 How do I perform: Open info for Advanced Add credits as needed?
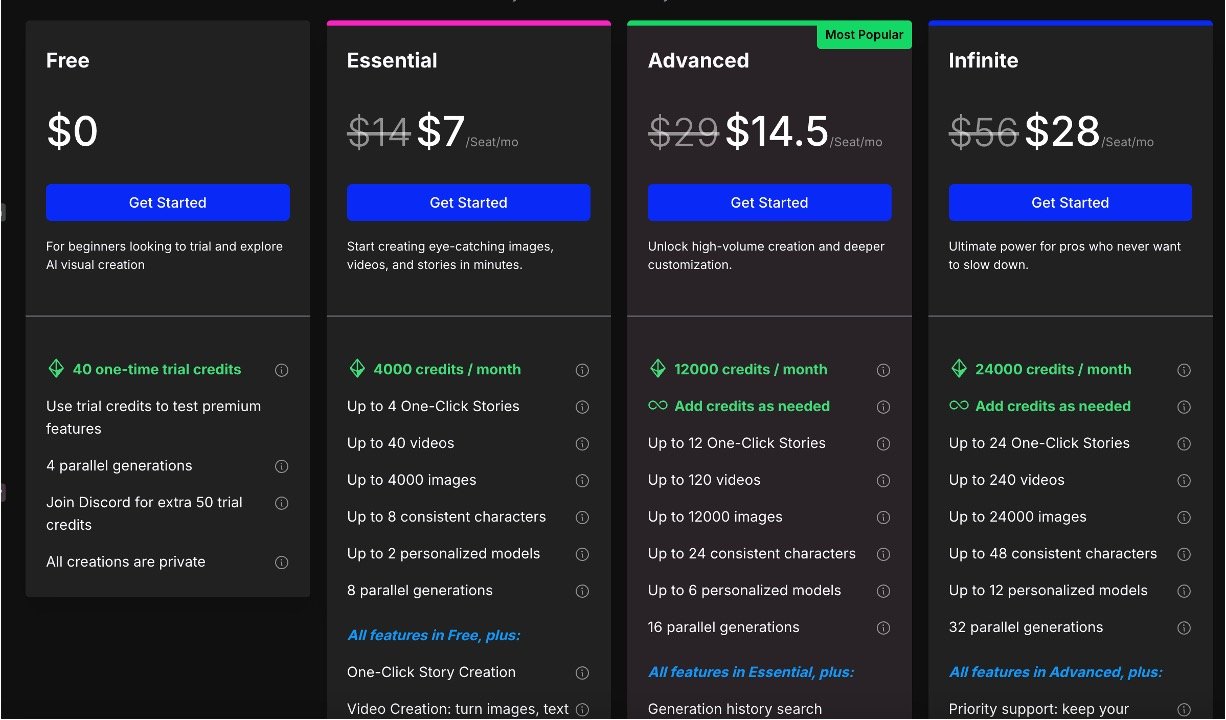click(883, 407)
